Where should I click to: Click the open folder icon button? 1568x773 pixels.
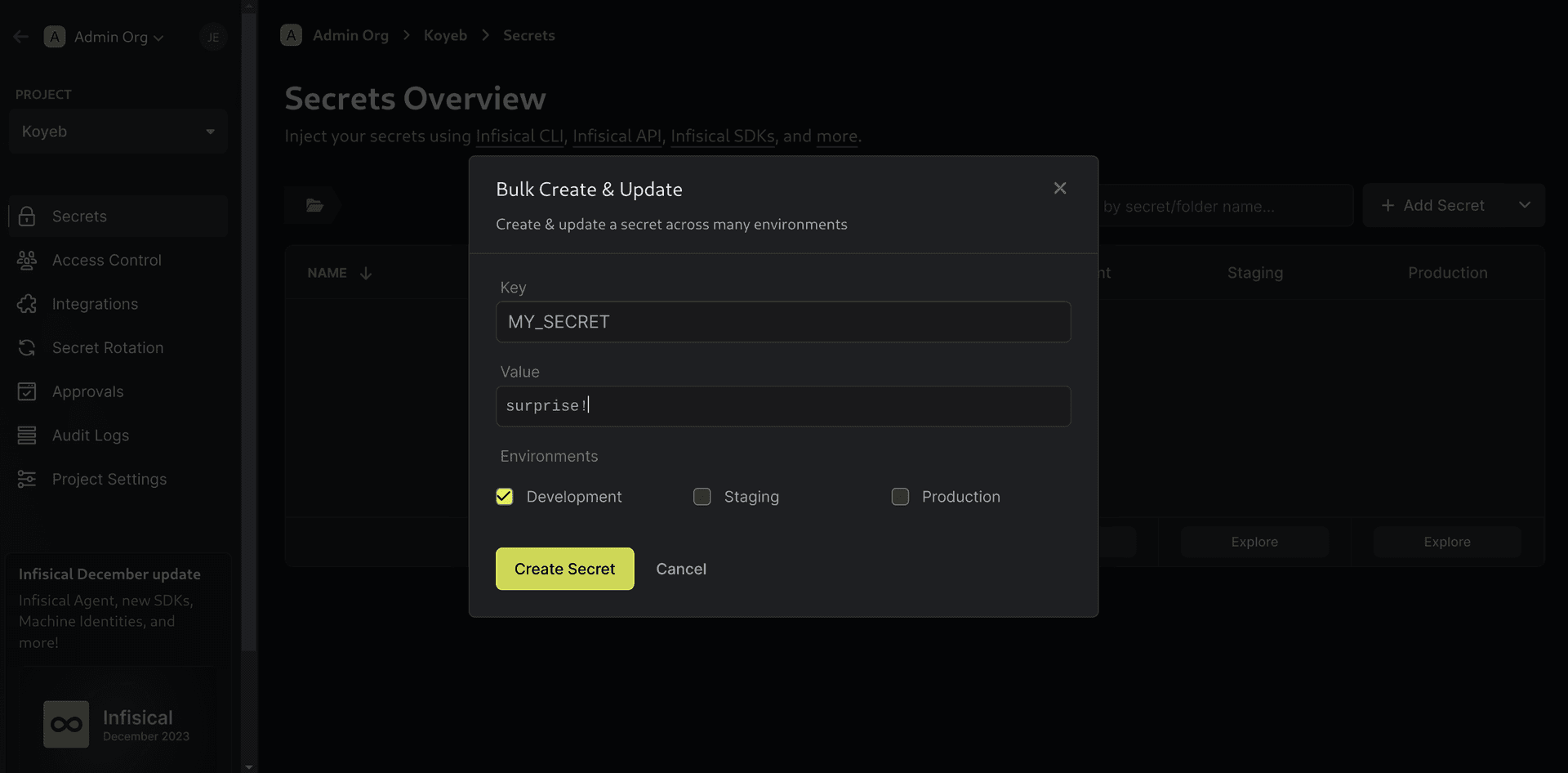click(314, 206)
